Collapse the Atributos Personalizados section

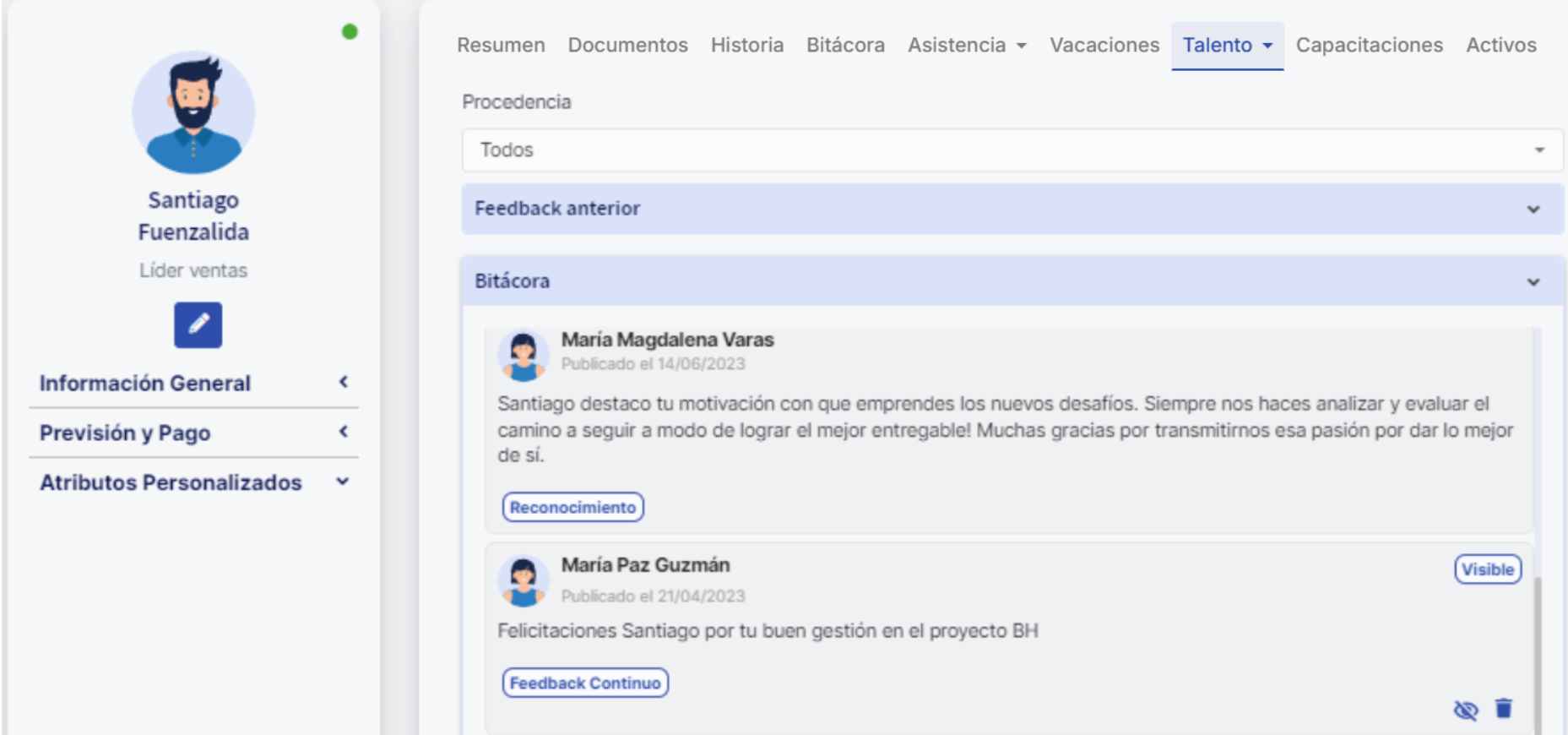[x=193, y=482]
